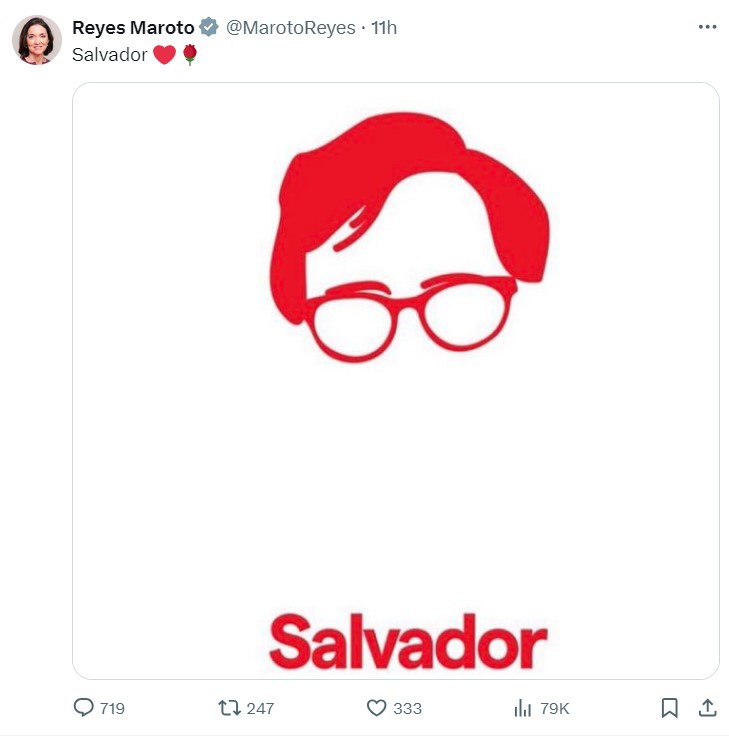Open the 11h timestamp link
The image size is (729, 744).
click(384, 28)
